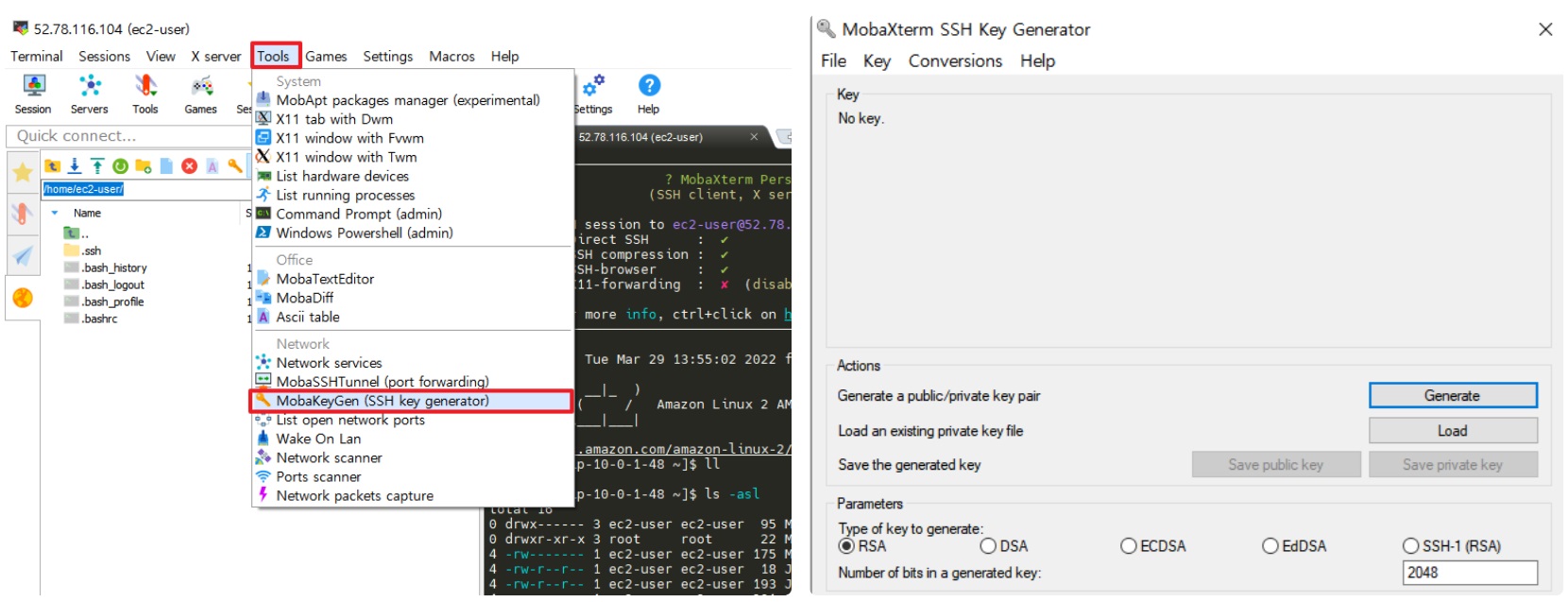
Task: Choose Windows Powershell (admin) entry
Action: point(412,232)
